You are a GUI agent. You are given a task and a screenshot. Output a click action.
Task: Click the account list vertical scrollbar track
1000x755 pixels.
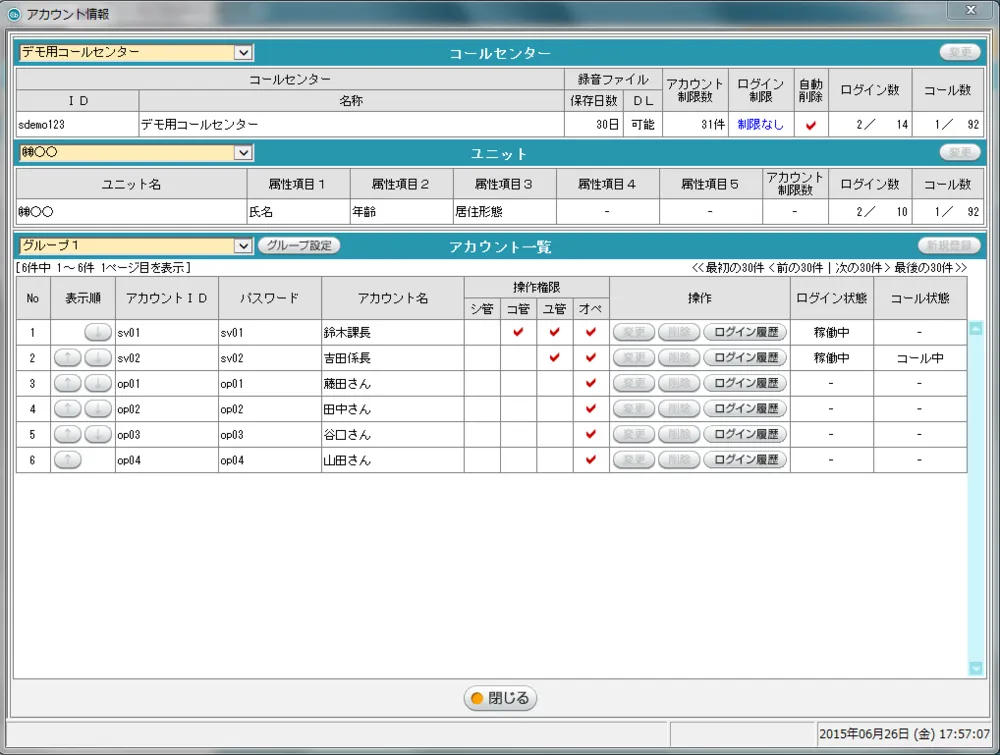[x=976, y=498]
